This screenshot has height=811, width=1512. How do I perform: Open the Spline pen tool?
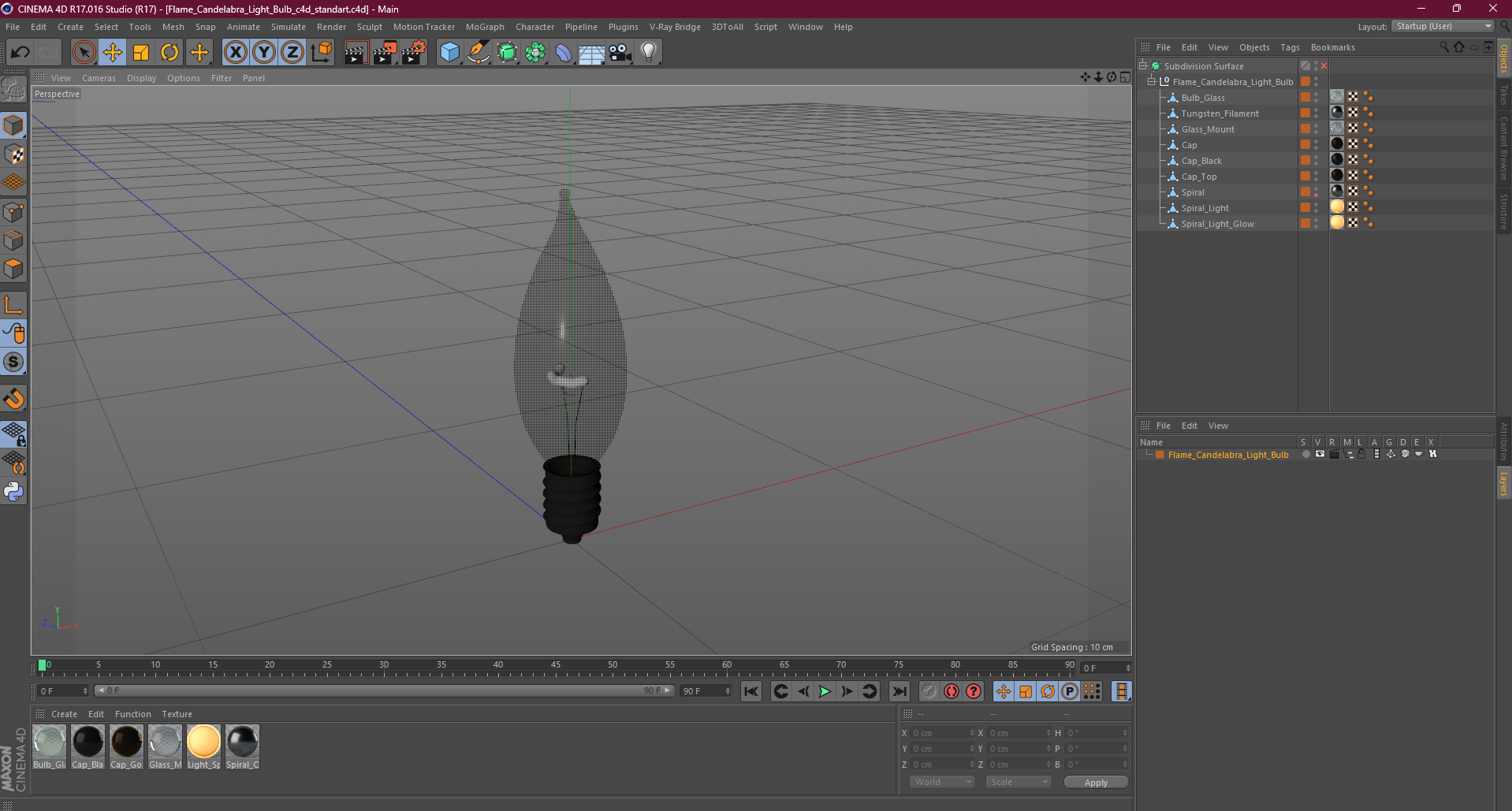478,53
